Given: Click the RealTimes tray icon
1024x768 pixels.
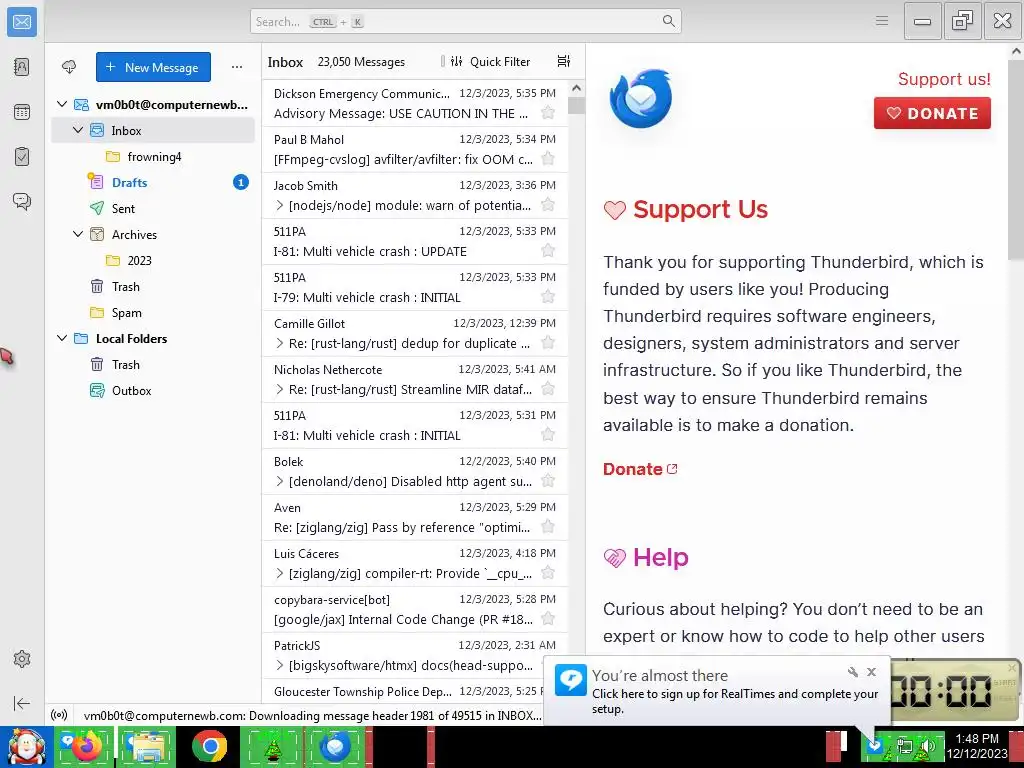Looking at the screenshot, I should pos(874,745).
